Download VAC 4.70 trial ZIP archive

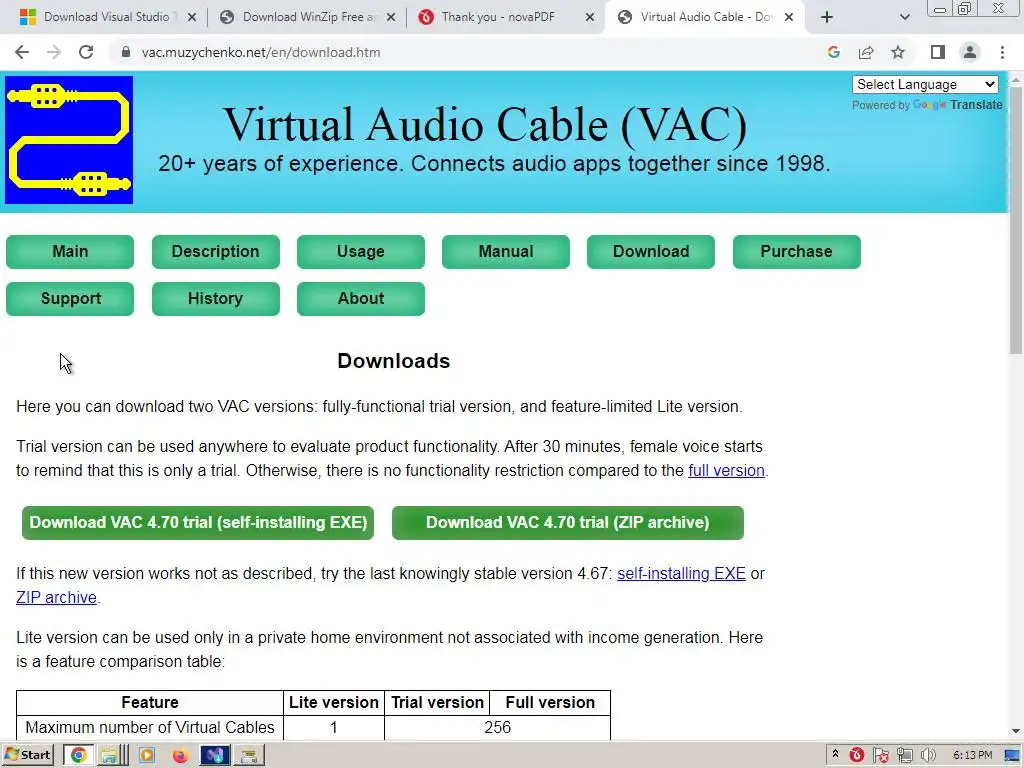click(x=568, y=522)
